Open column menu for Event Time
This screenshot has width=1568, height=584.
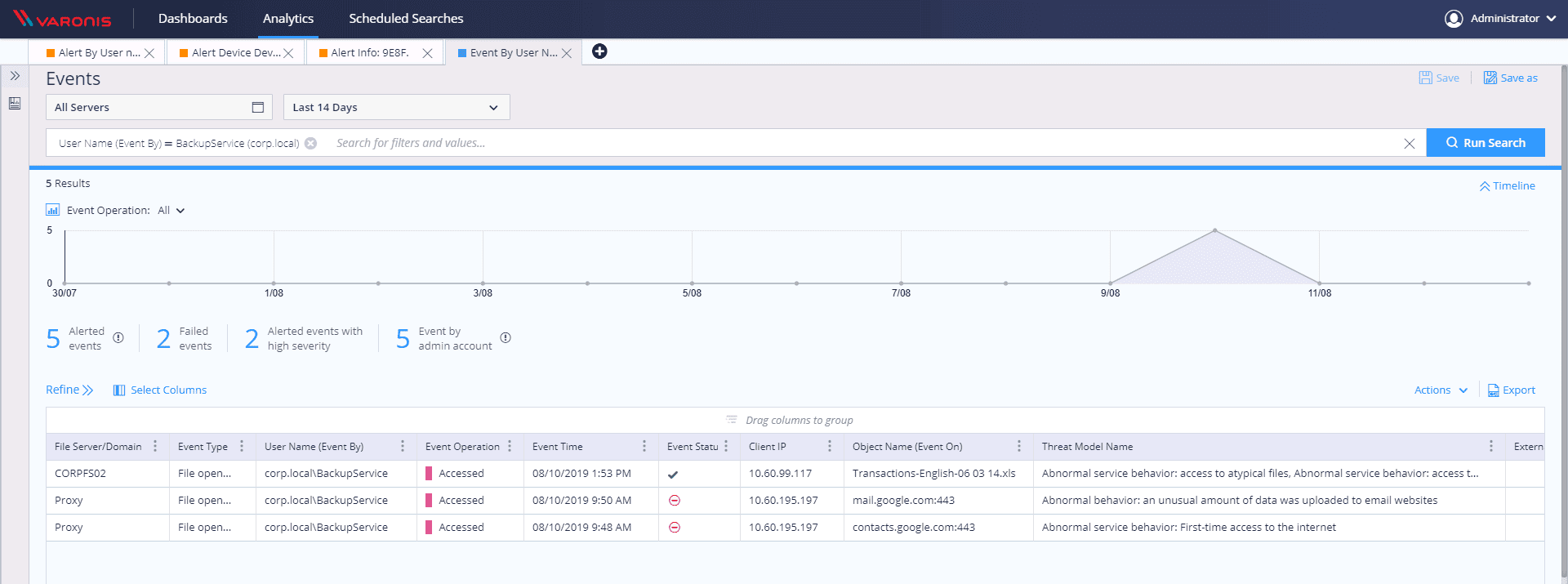pyautogui.click(x=644, y=446)
